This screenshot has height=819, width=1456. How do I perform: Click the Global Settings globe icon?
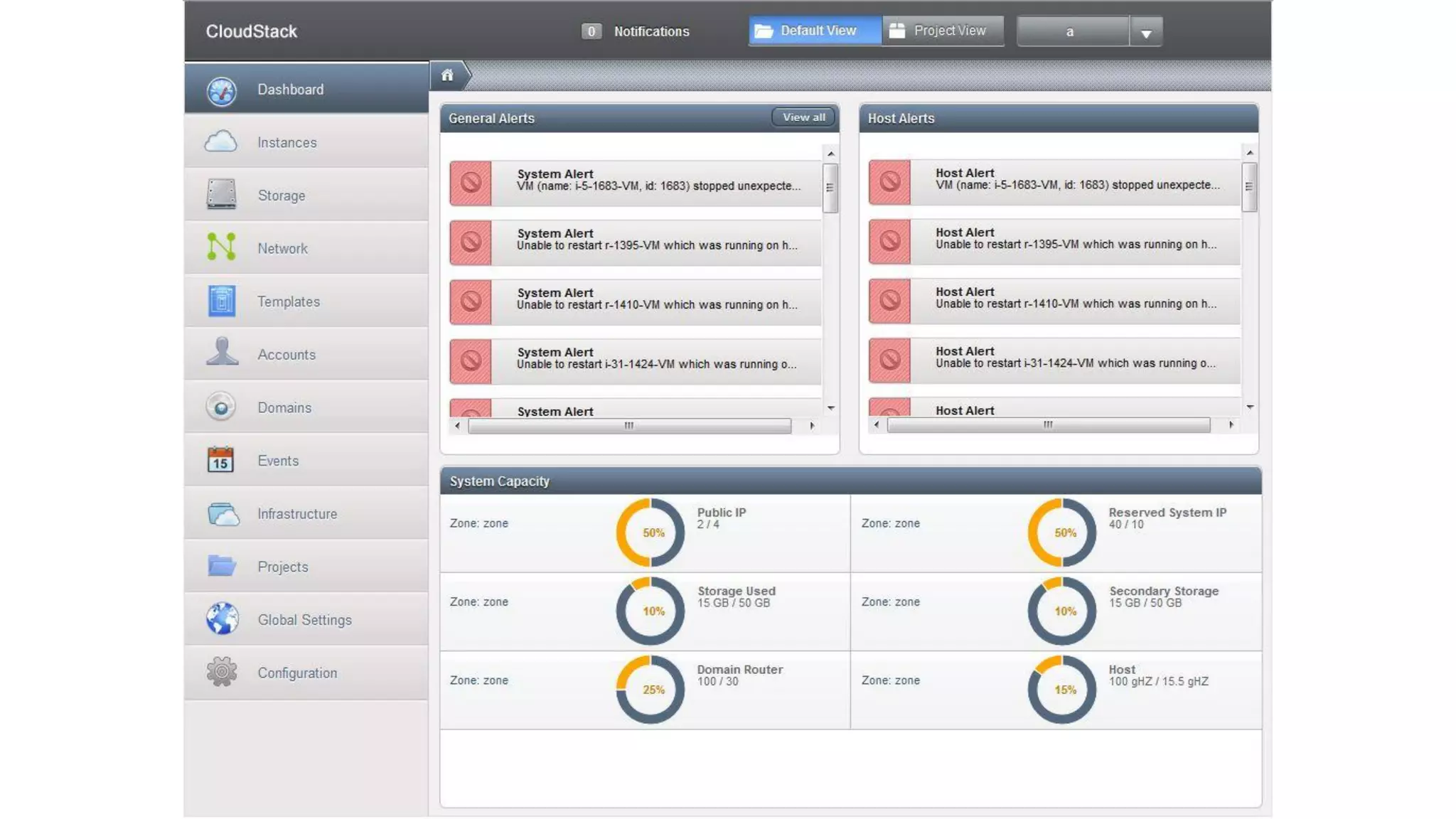point(221,619)
